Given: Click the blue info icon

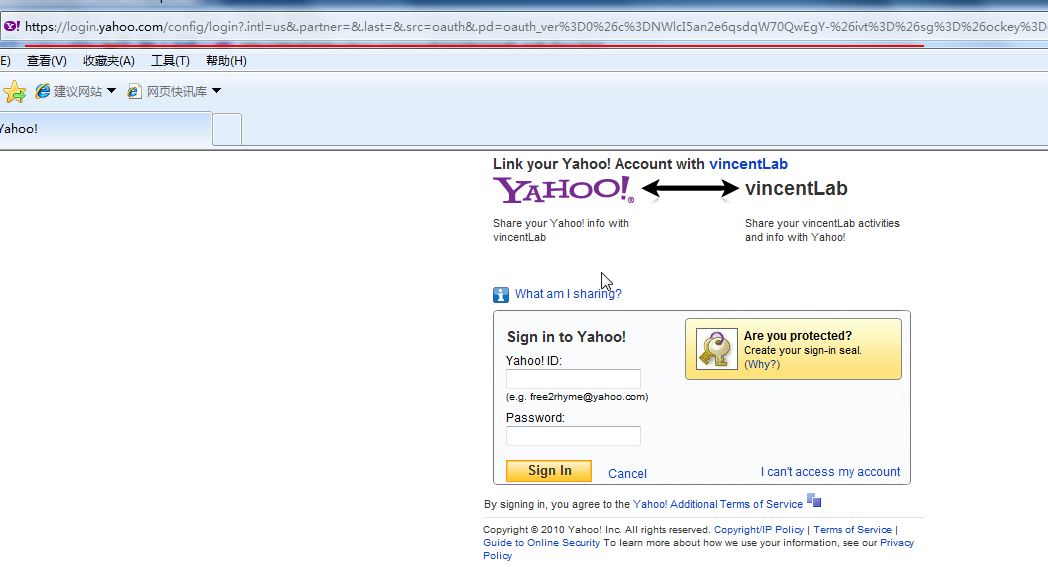Looking at the screenshot, I should pos(501,294).
